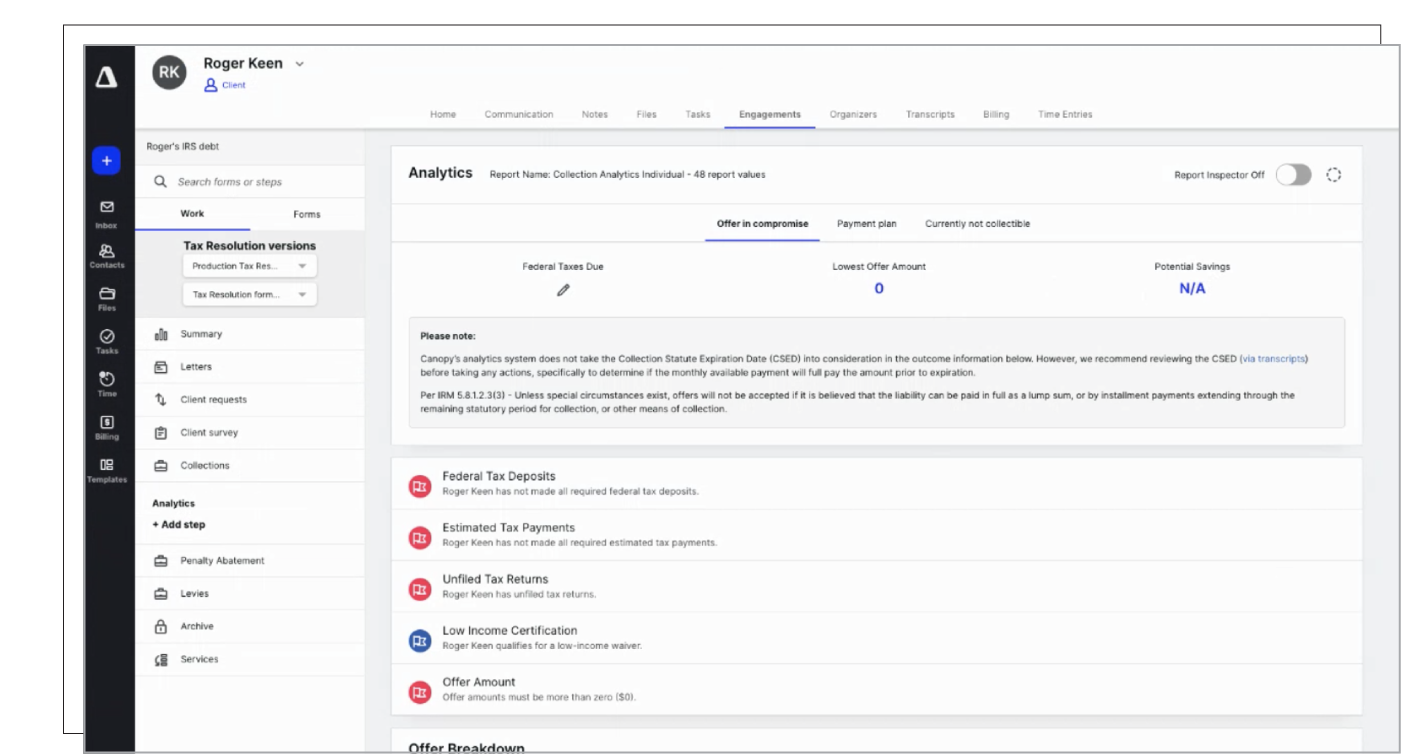Click the Unfiled Tax Returns red flag icon
Screen dimensions: 1401x754
(420, 588)
